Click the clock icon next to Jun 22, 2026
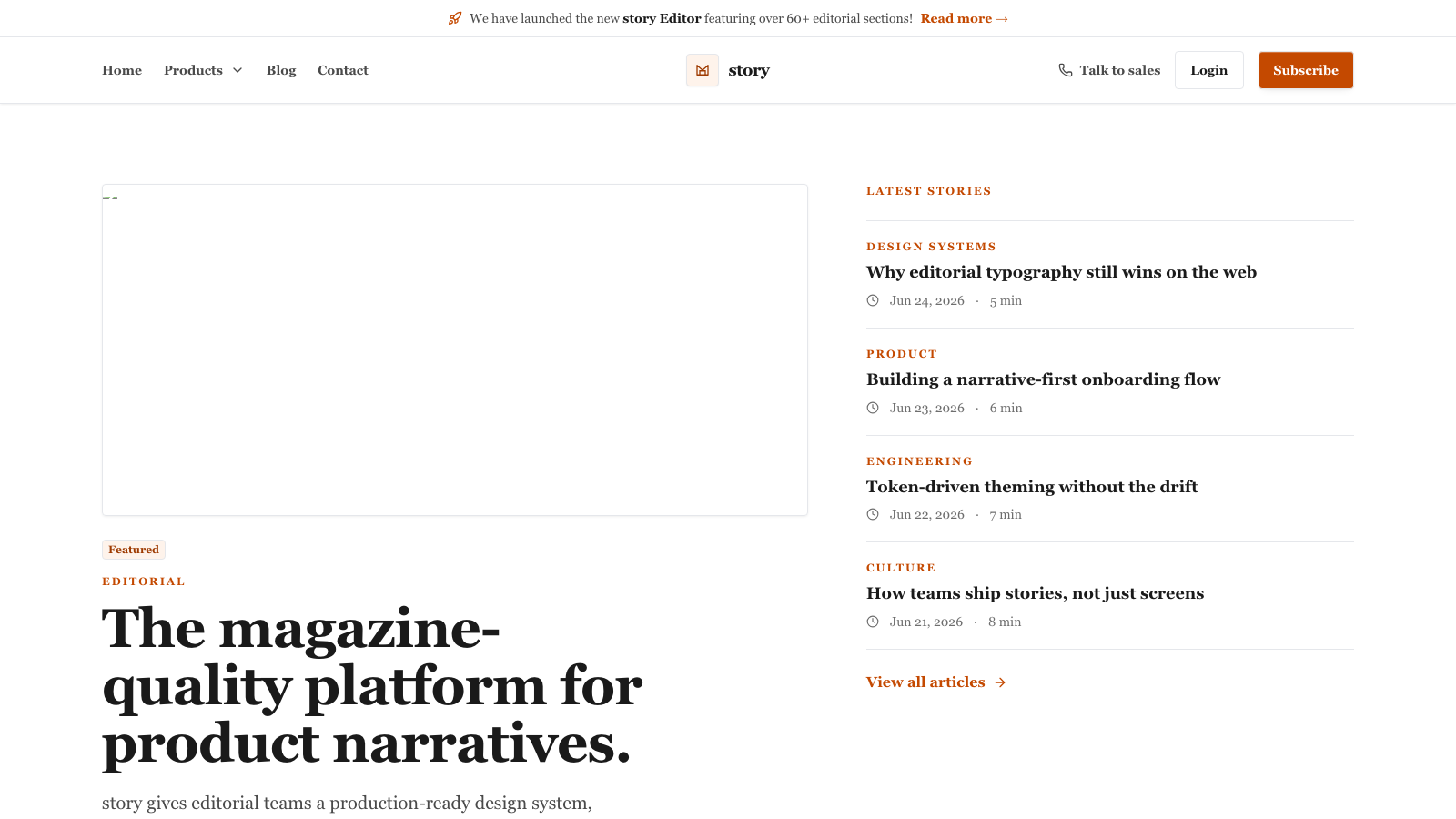This screenshot has width=1456, height=819. click(x=873, y=514)
